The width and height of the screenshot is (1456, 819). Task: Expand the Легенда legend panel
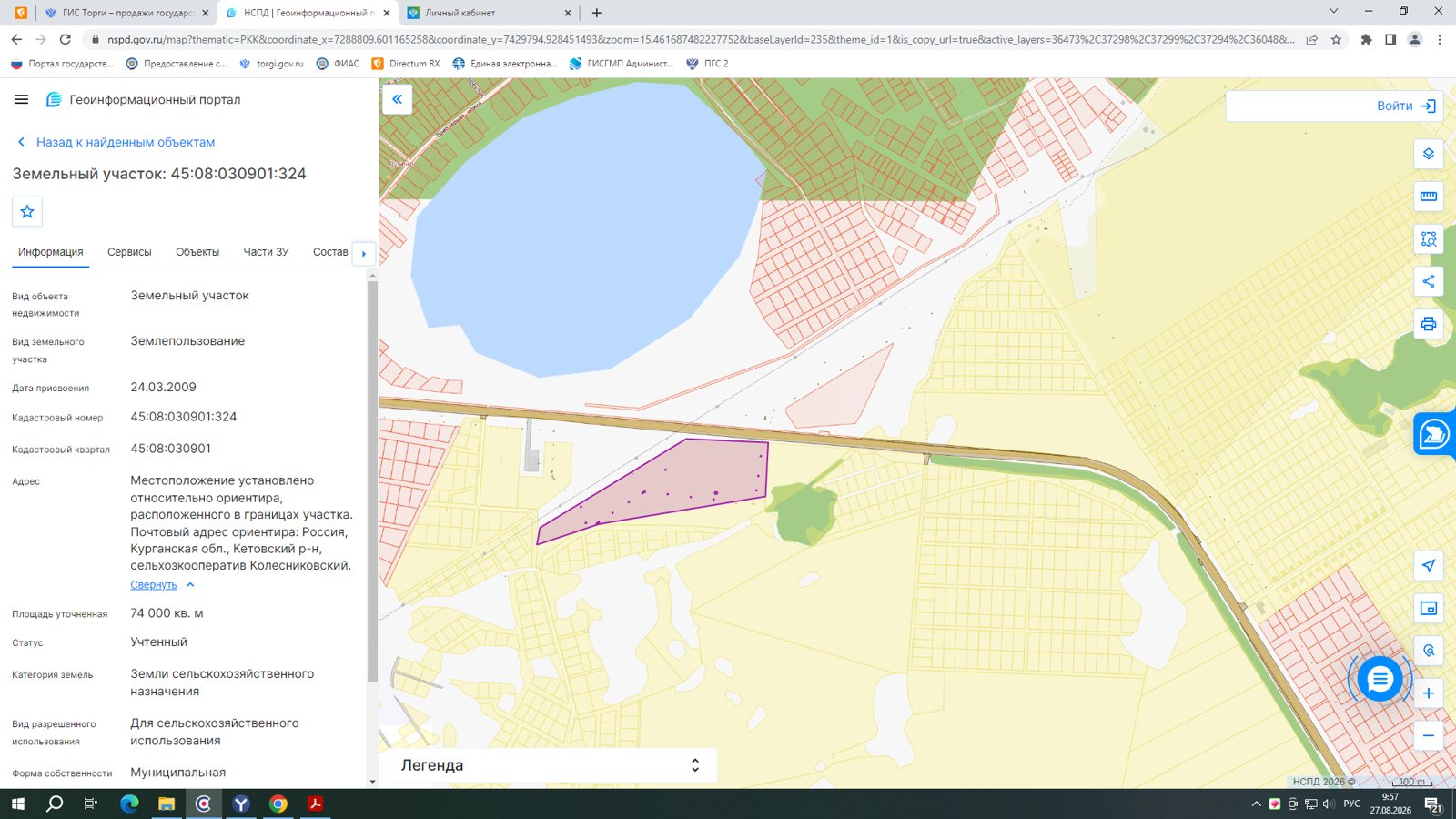695,765
